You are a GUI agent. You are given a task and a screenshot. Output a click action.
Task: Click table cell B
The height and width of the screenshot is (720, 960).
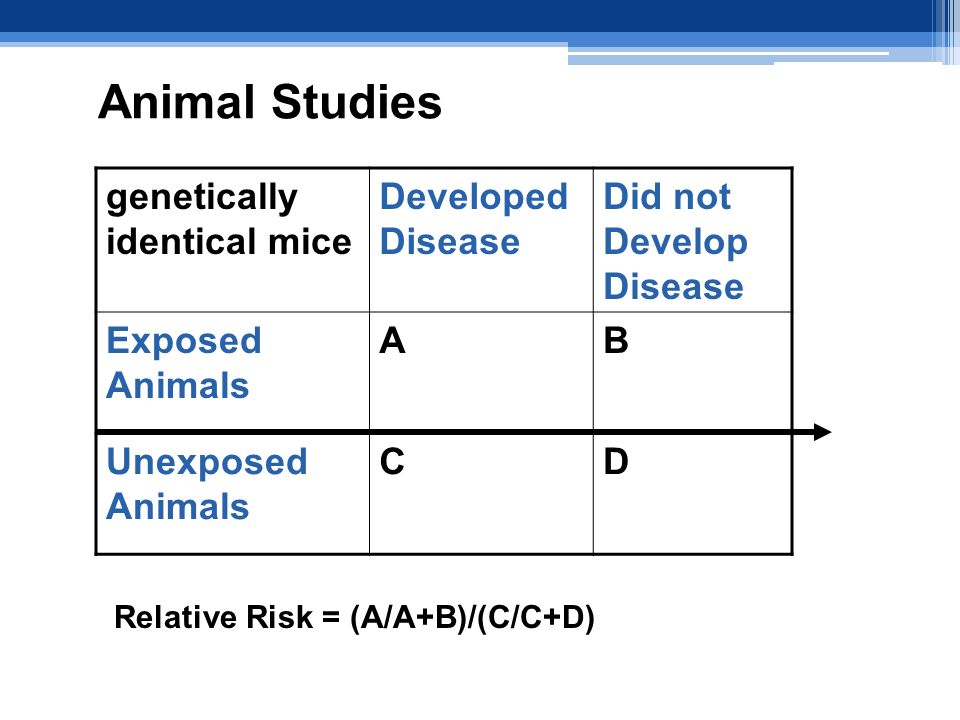point(692,371)
